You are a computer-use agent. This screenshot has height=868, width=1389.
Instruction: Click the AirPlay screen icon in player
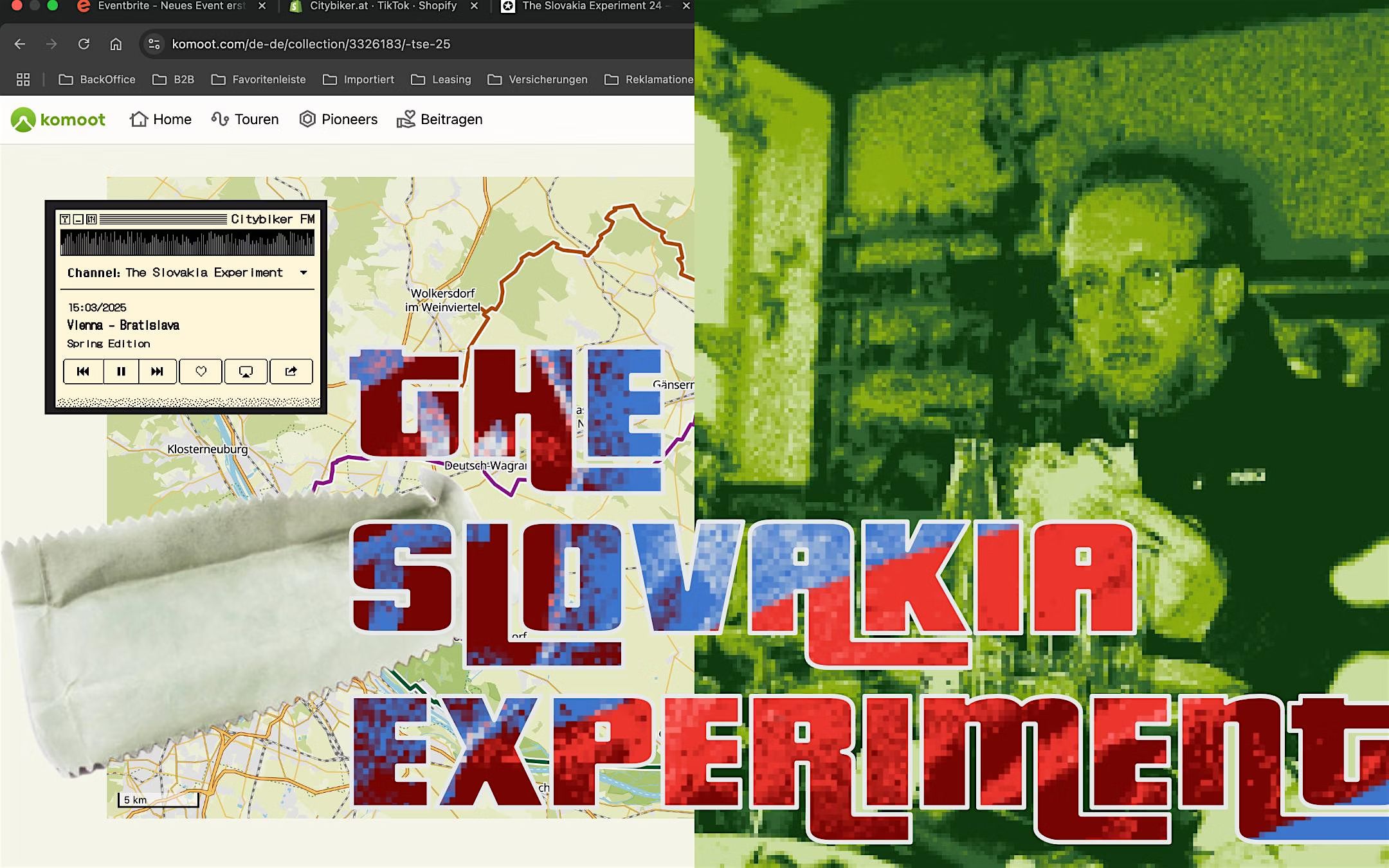coord(246,371)
